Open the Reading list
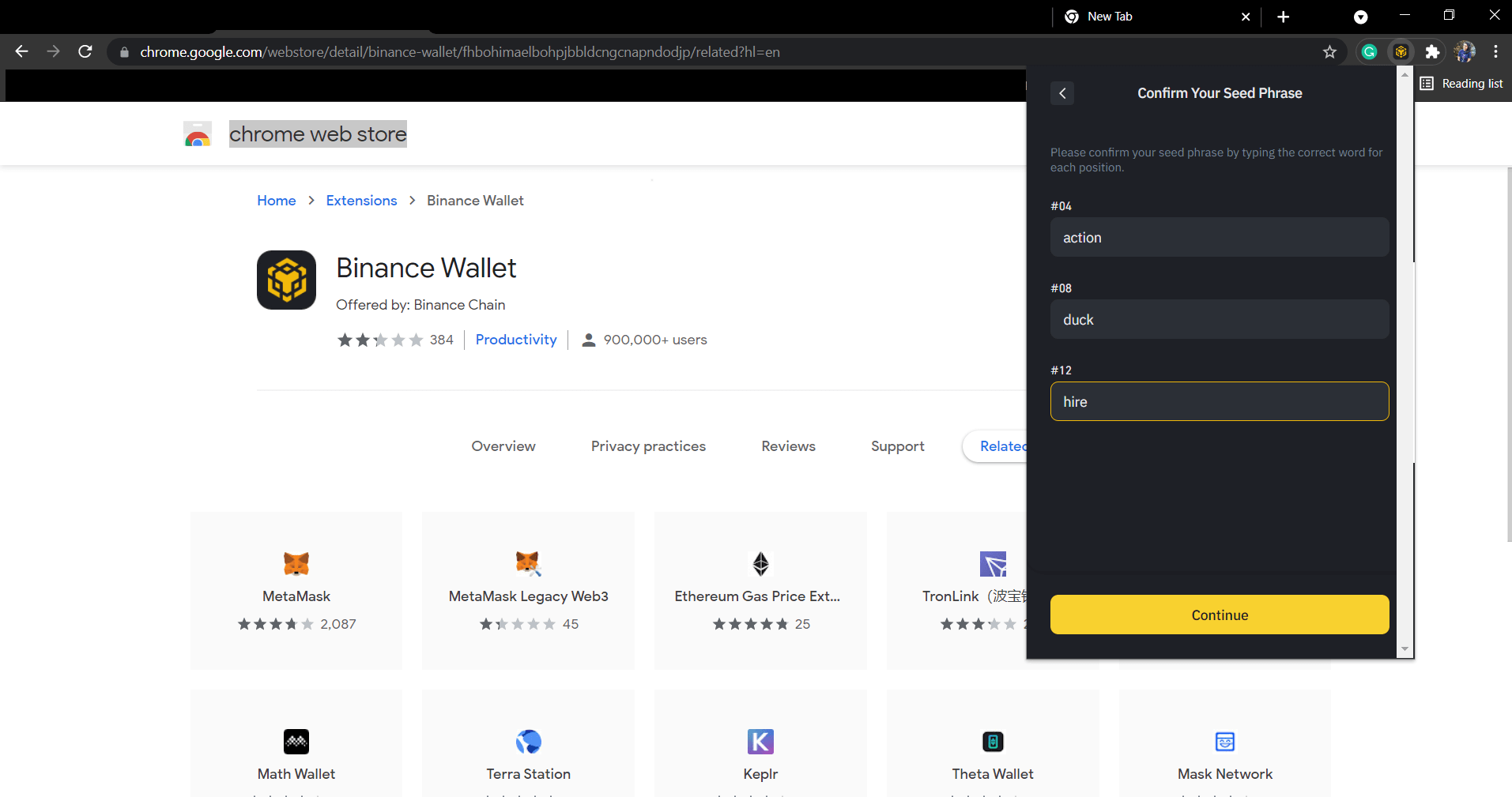The height and width of the screenshot is (797, 1512). pos(1462,83)
